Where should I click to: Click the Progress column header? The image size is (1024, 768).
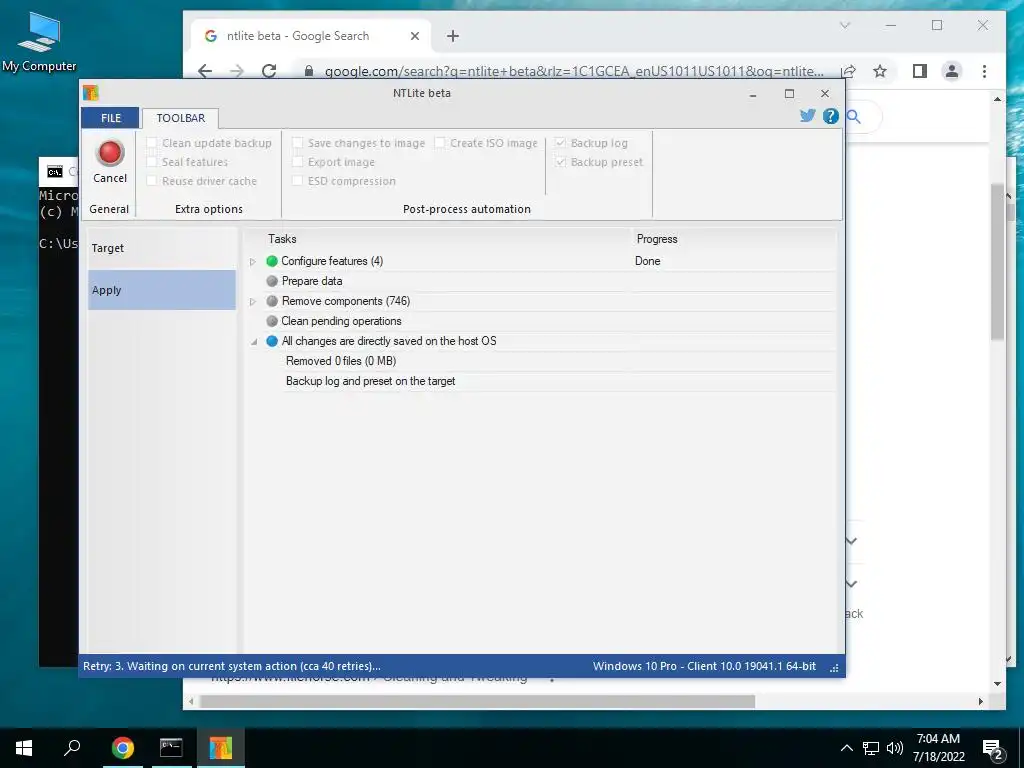pyautogui.click(x=657, y=239)
